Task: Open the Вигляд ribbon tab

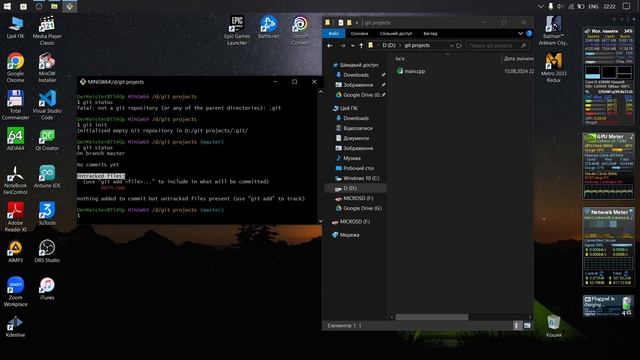Action: [430, 33]
